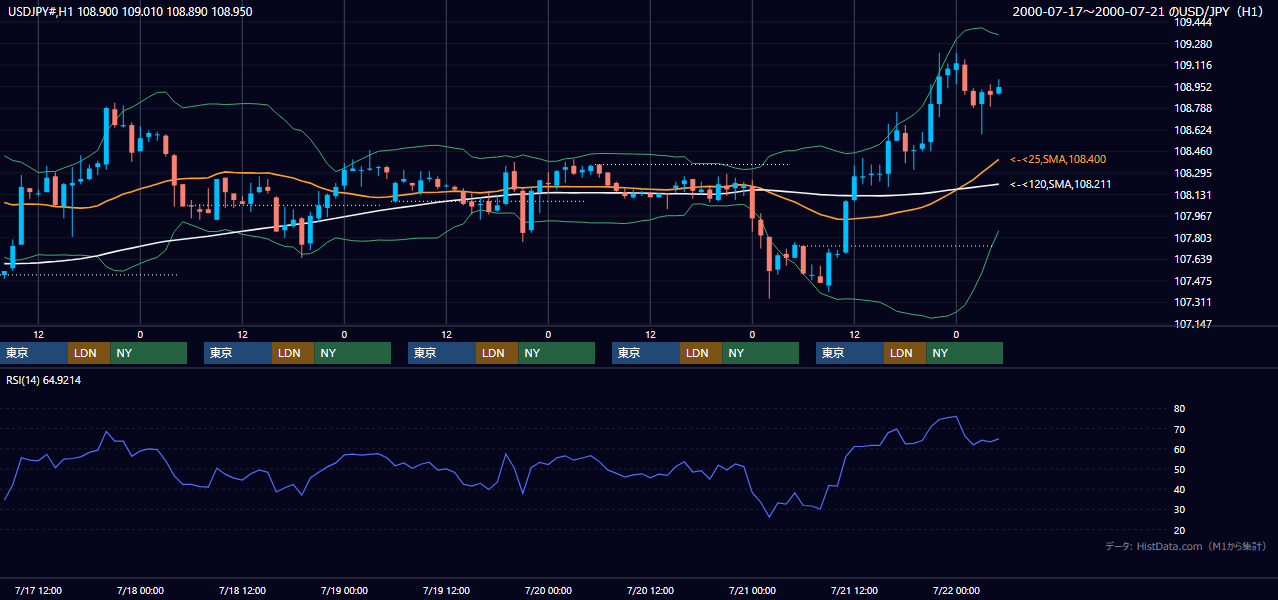Click the RSI scale value 40

[1180, 490]
